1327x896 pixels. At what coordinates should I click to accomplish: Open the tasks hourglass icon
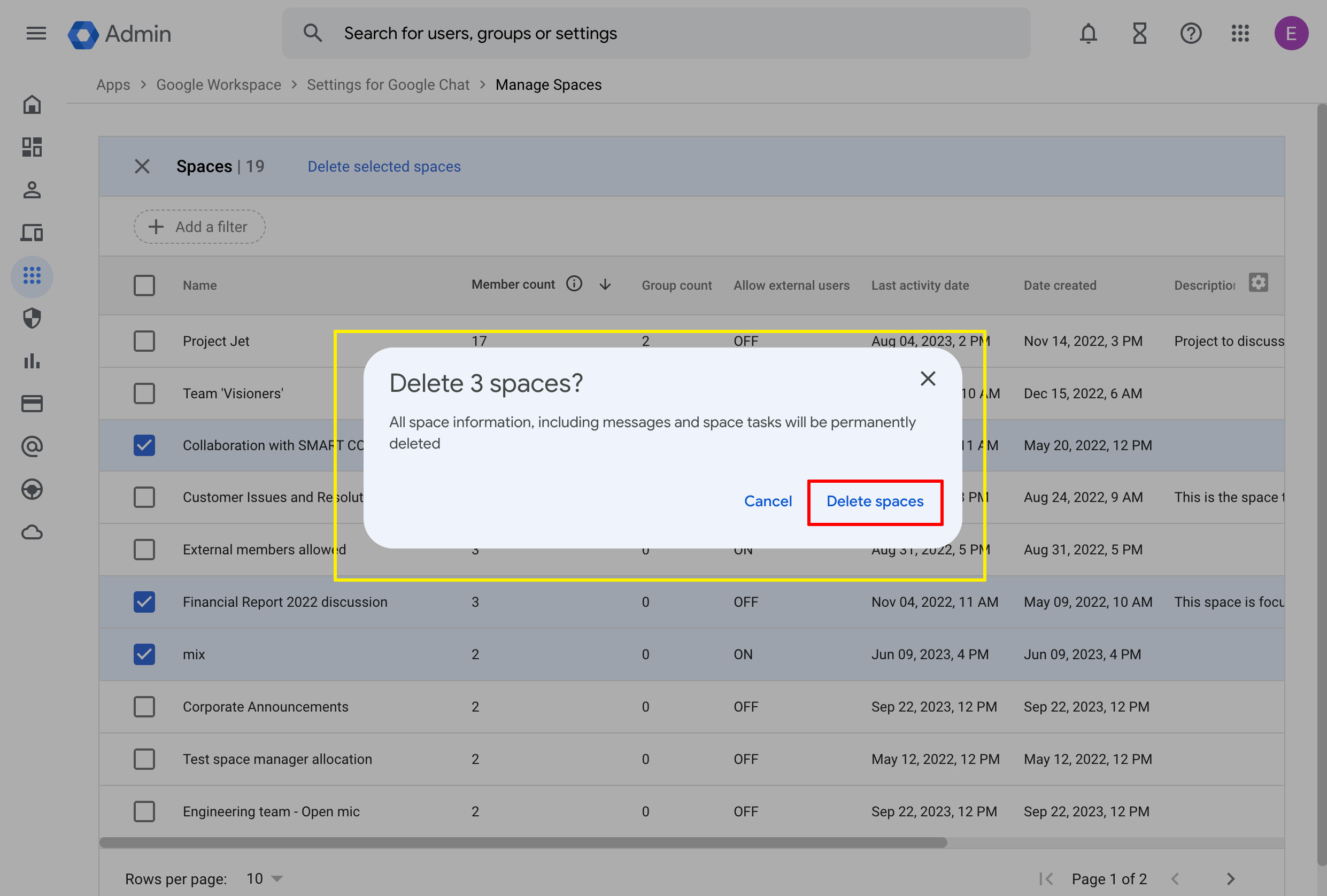coord(1139,34)
